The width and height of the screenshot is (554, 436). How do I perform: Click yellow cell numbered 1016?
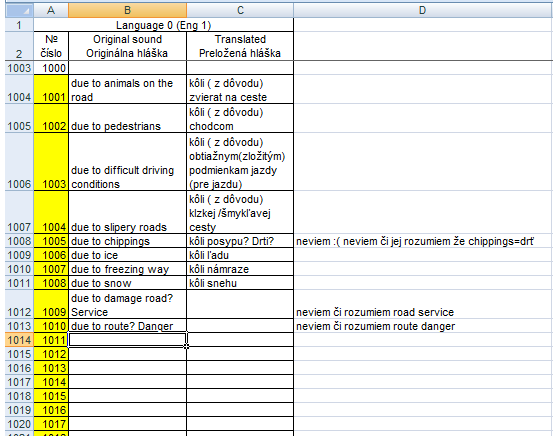(x=51, y=410)
